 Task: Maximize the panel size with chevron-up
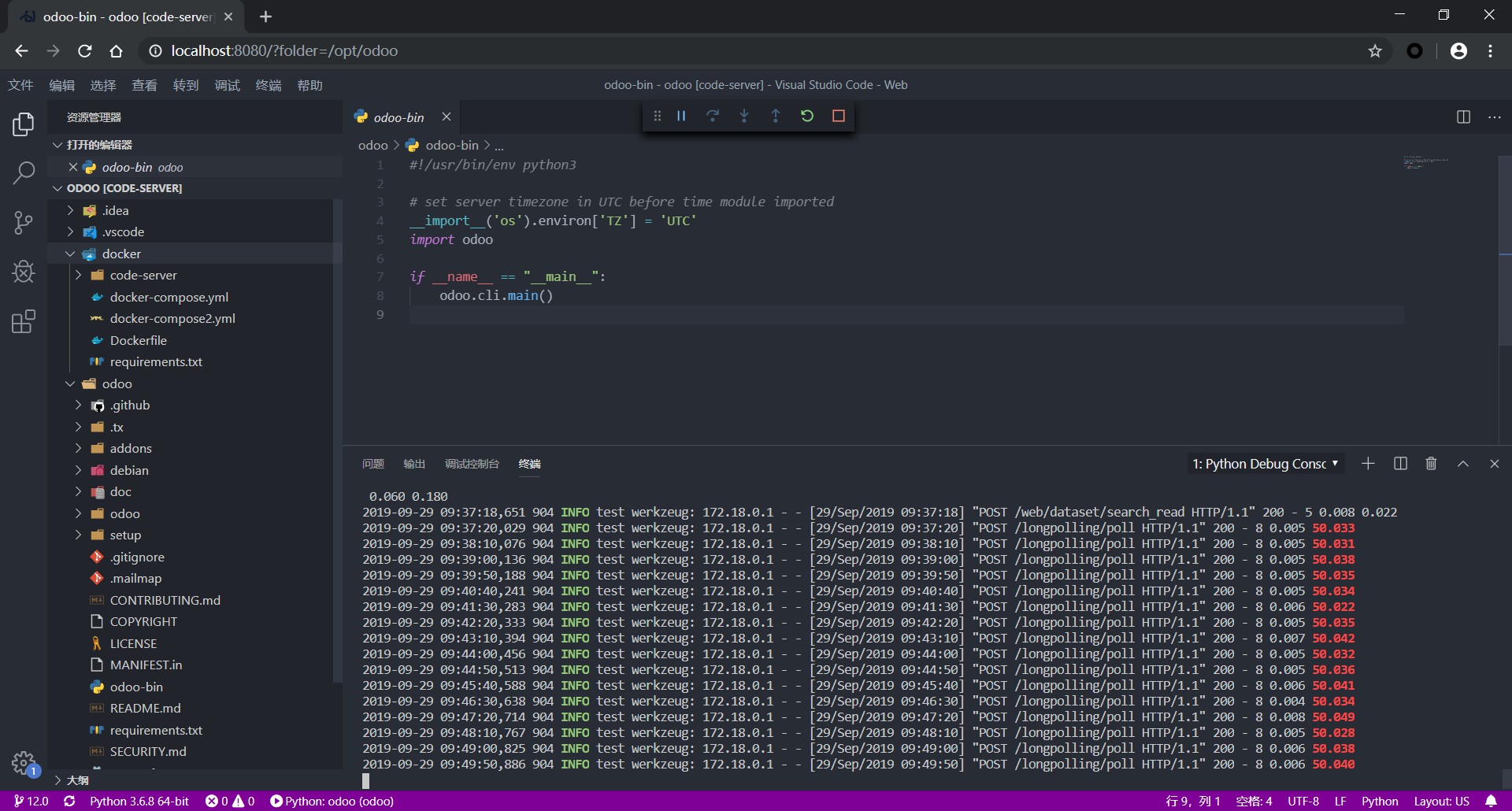pyautogui.click(x=1462, y=464)
